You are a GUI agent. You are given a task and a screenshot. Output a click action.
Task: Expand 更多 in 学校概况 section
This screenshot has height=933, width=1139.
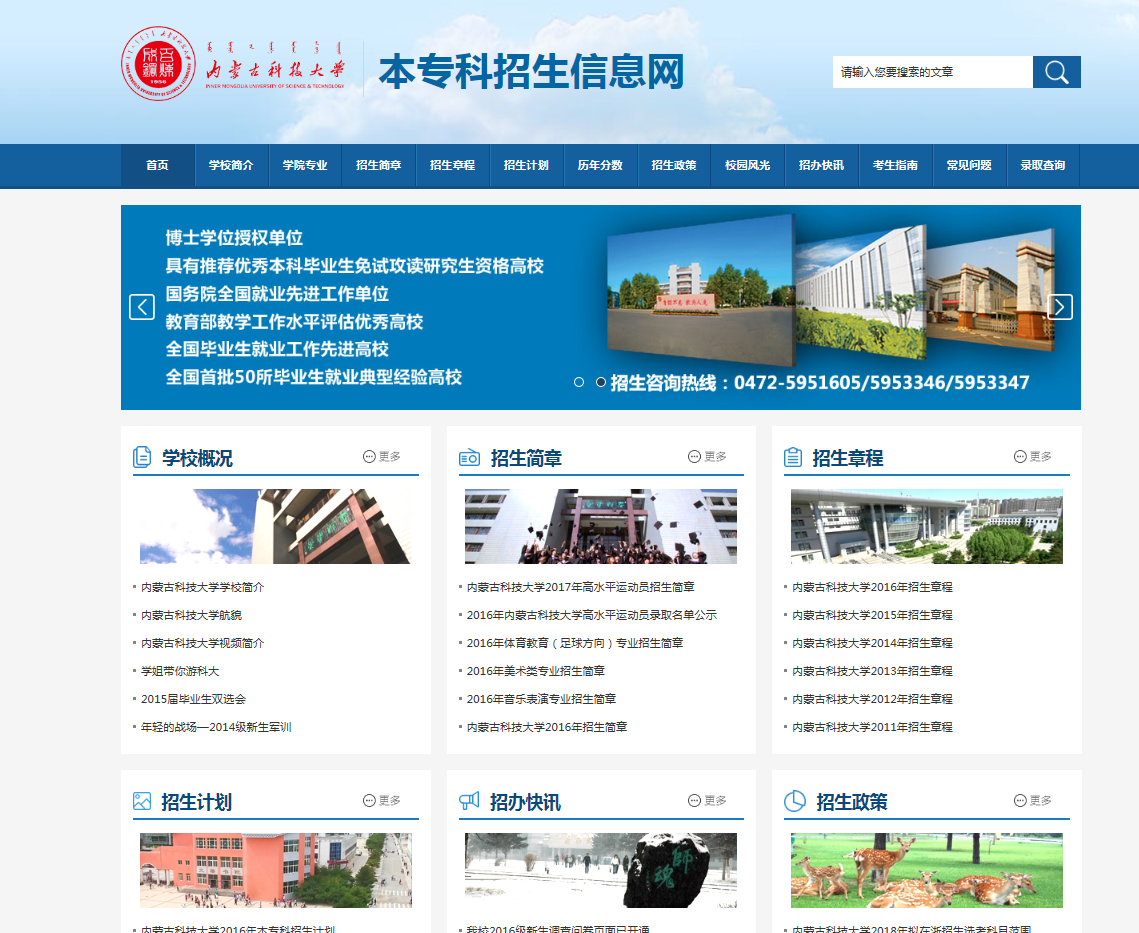pyautogui.click(x=382, y=457)
